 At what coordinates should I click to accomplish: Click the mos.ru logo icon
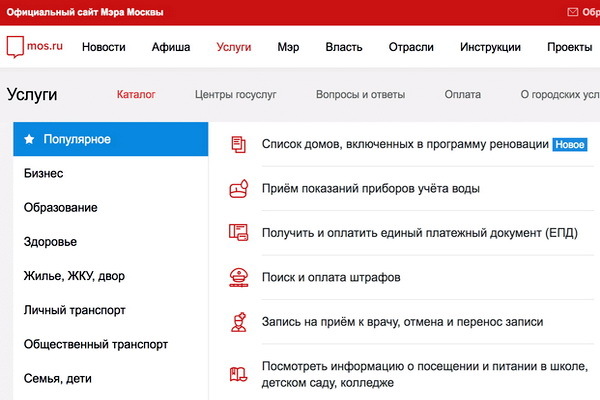click(x=15, y=47)
